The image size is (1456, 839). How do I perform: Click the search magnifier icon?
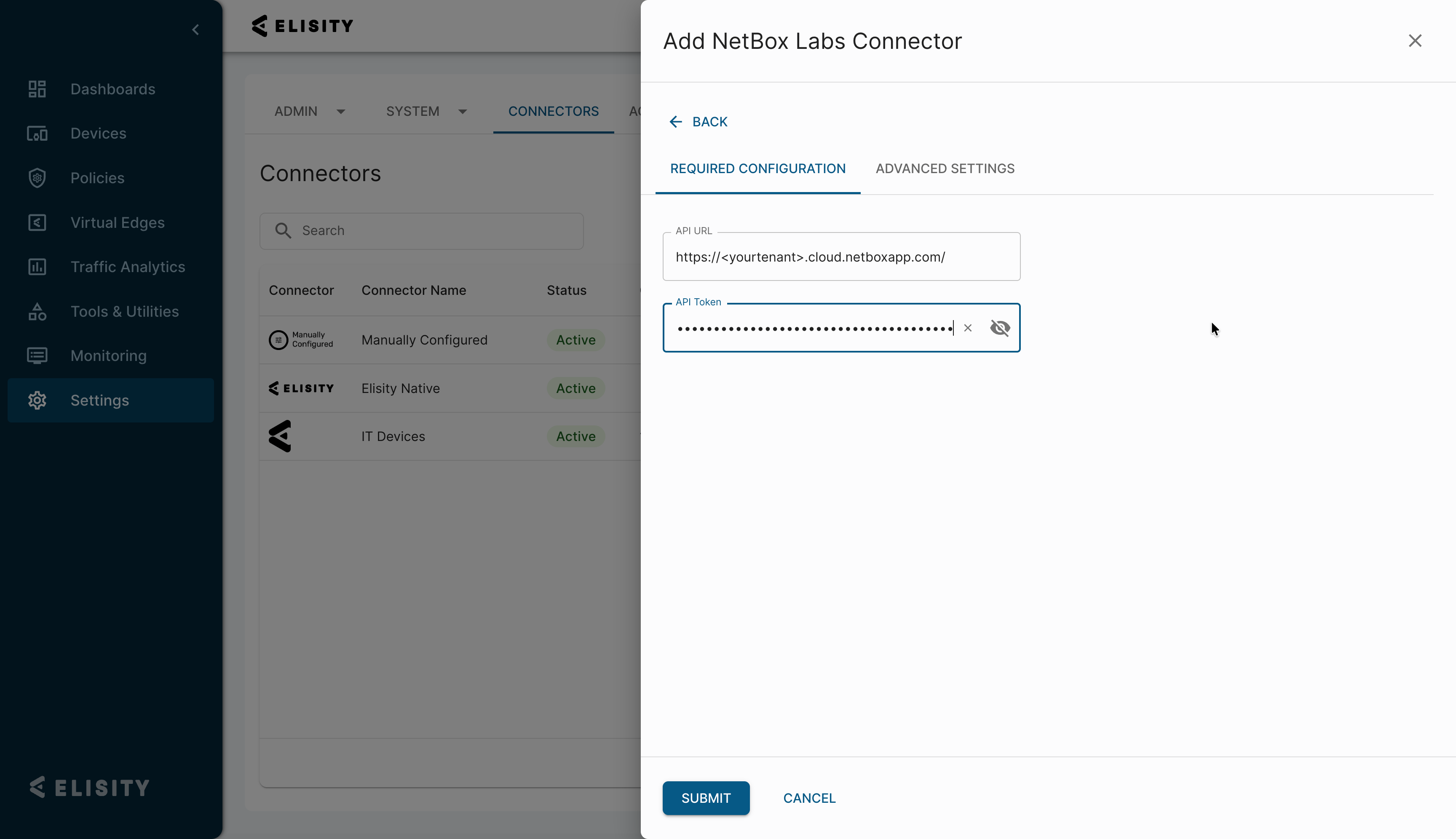[x=283, y=230]
